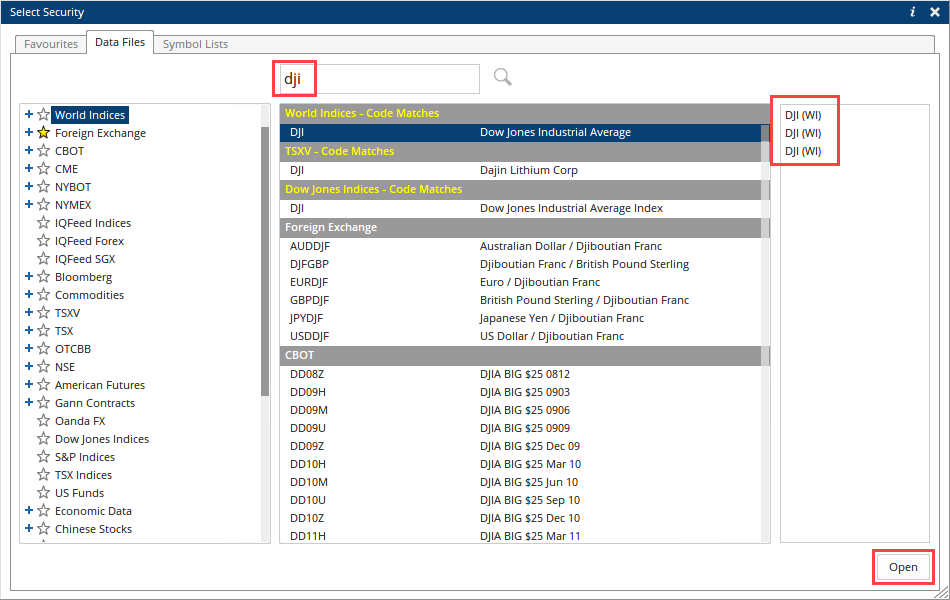950x600 pixels.
Task: Toggle star next to TSXV
Action: click(x=44, y=313)
